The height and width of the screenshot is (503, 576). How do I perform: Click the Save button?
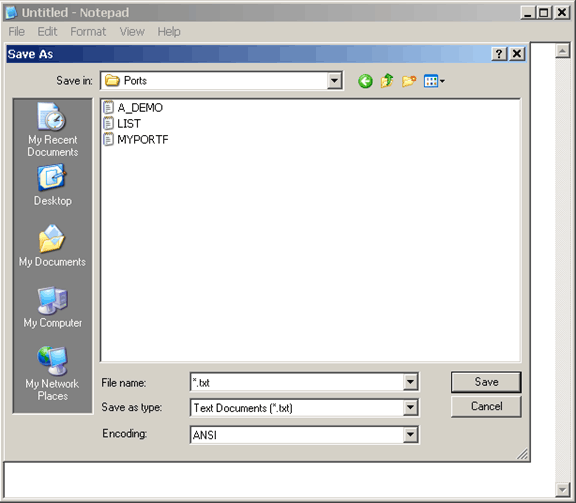pos(486,382)
